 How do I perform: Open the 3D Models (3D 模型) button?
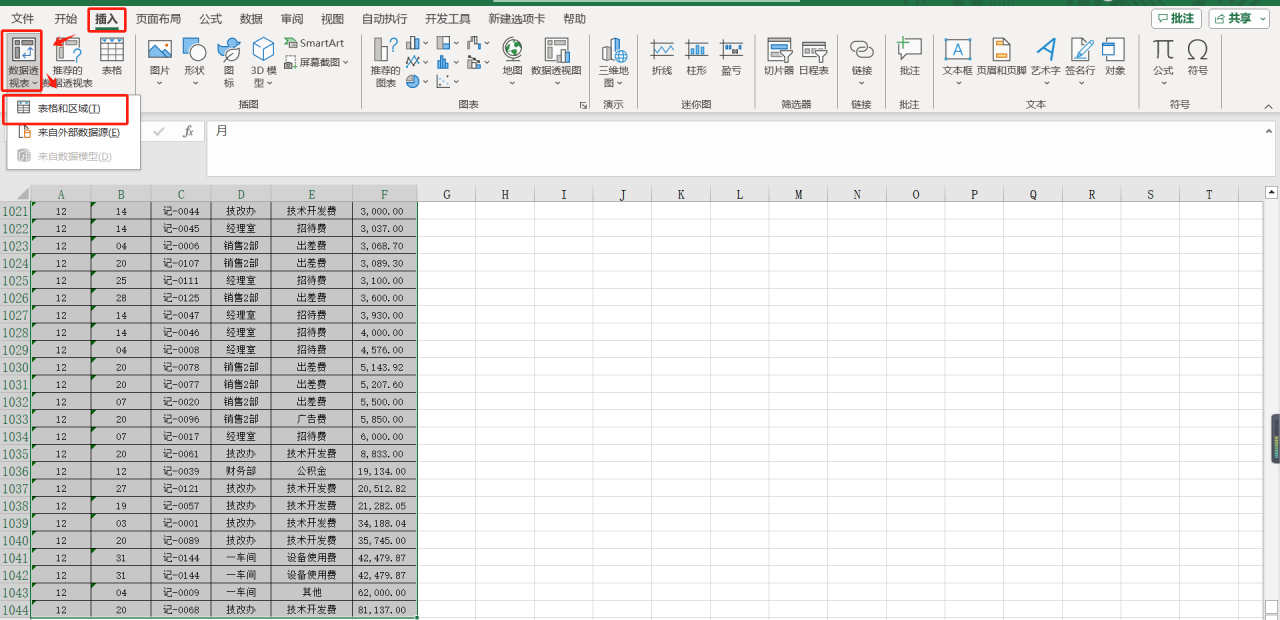tap(263, 63)
